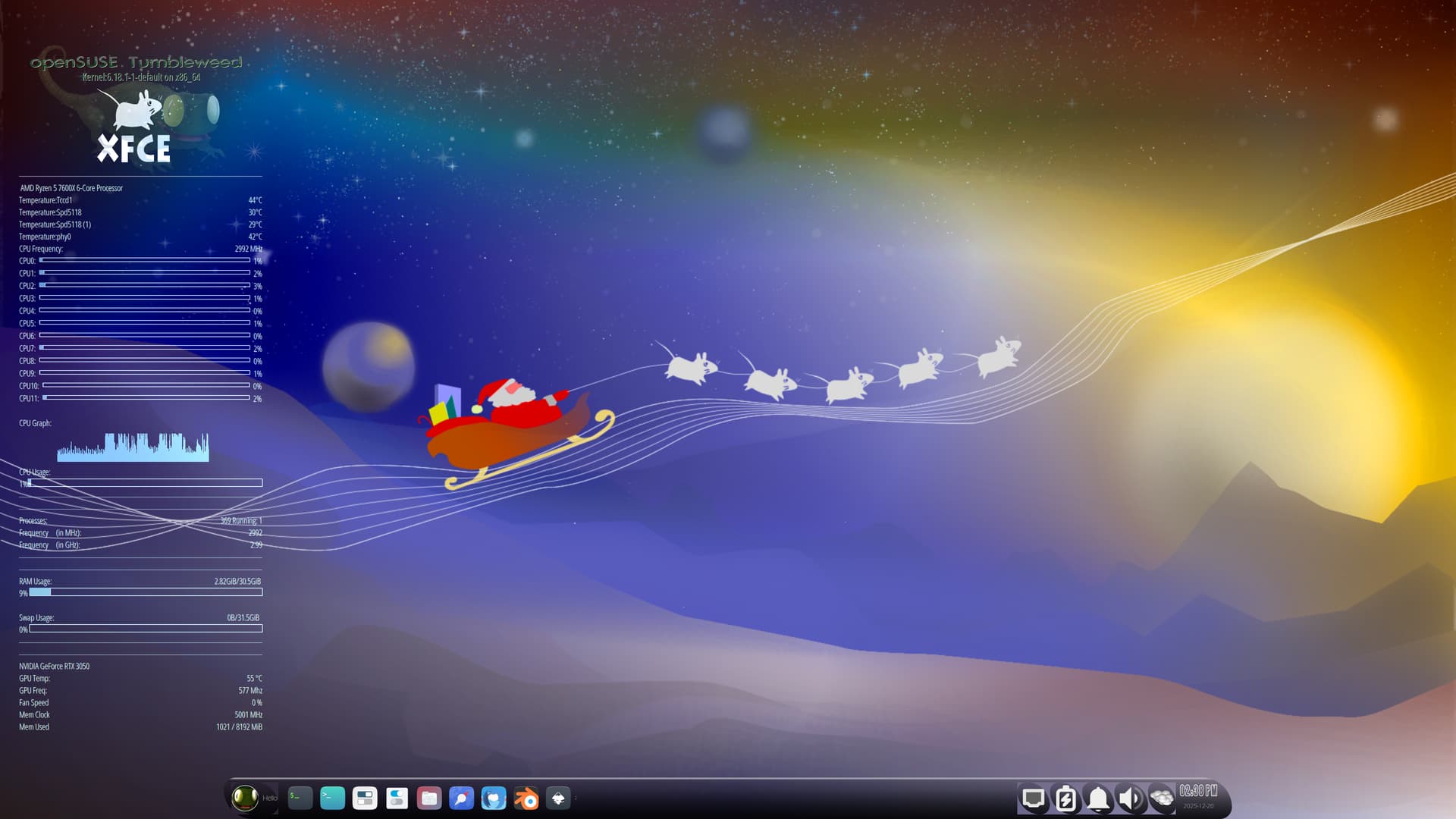Open the volume speaker control

click(x=1130, y=799)
